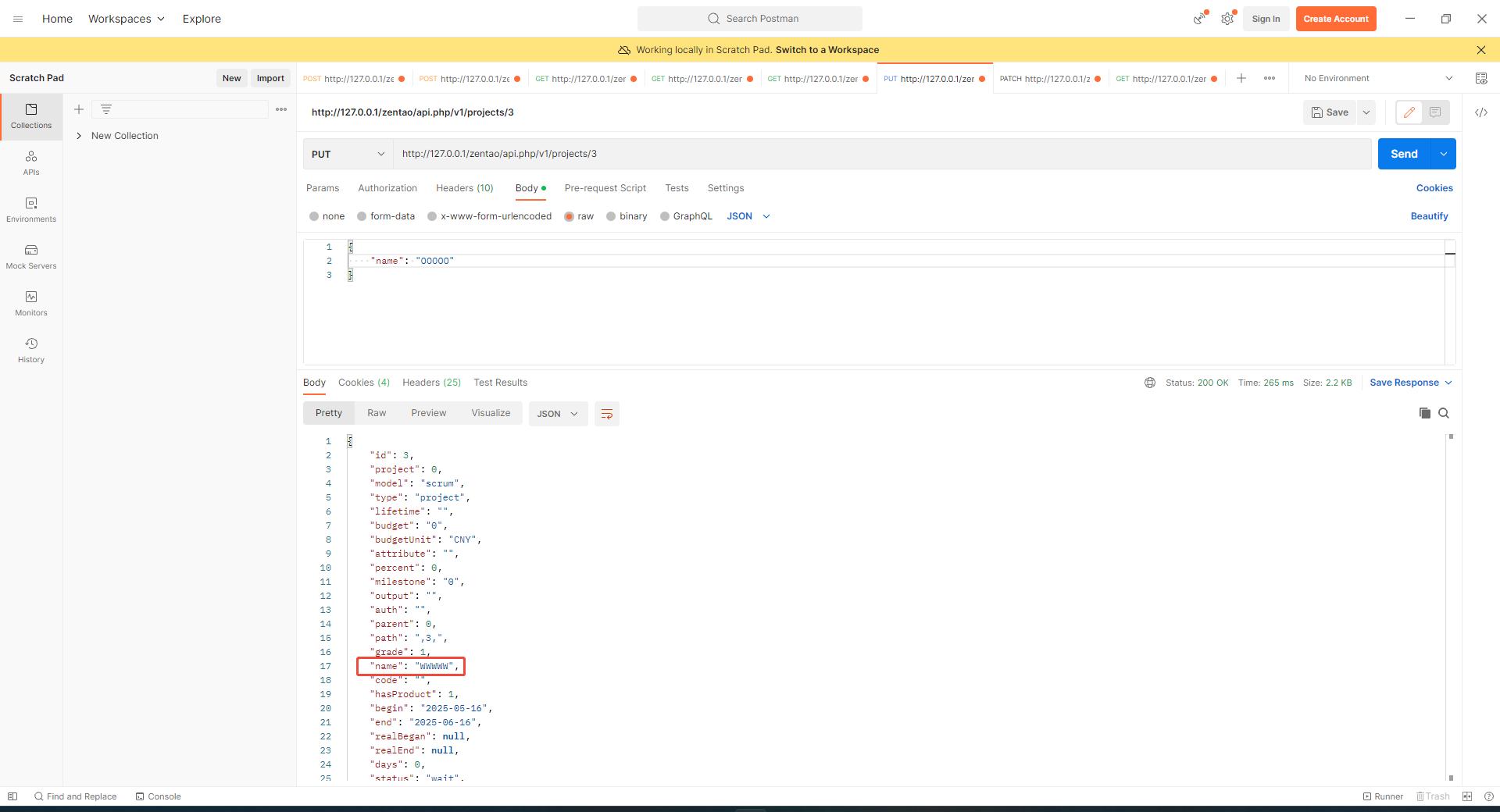1500x812 pixels.
Task: Click the Save button
Action: (1330, 112)
